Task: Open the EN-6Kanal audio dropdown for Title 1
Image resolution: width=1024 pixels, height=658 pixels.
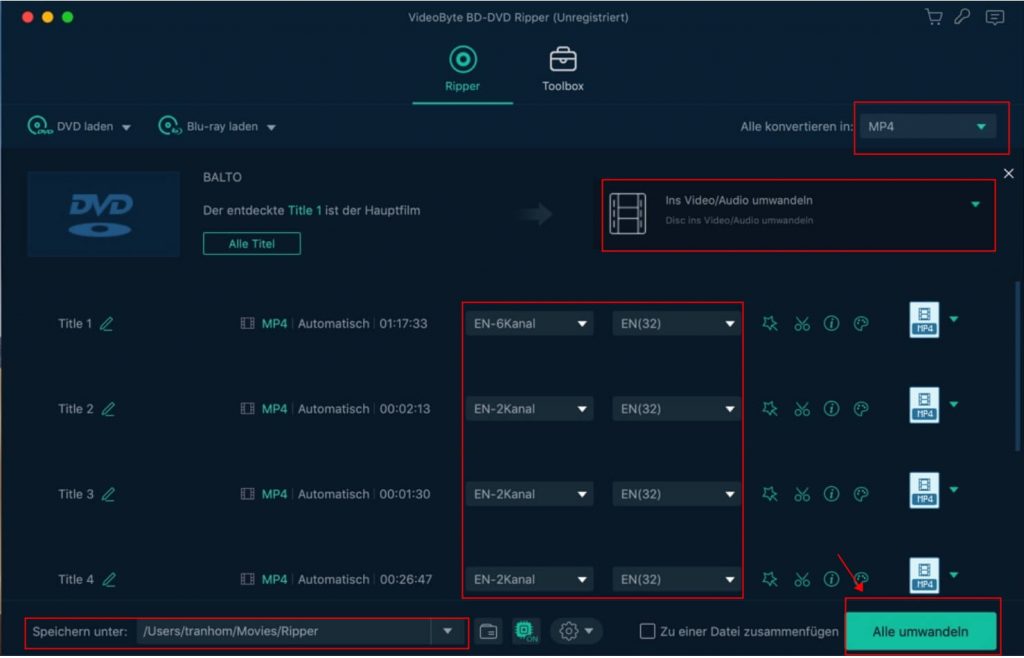Action: point(529,322)
